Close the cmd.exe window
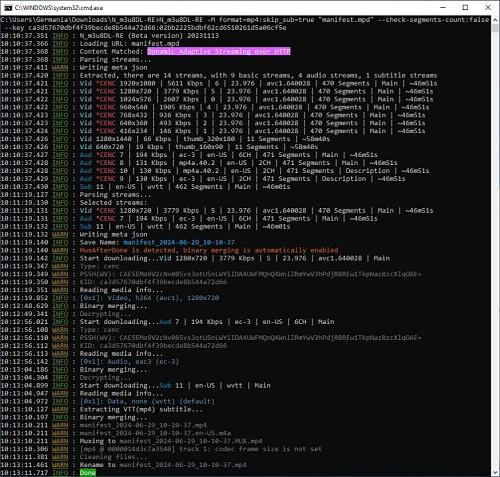Image resolution: width=500 pixels, height=477 pixels. tap(488, 7)
